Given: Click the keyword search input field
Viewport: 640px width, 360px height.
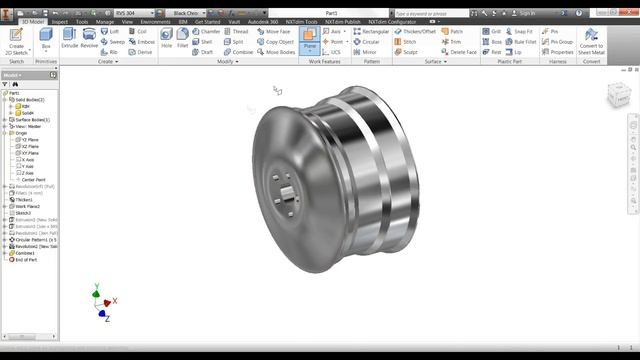Looking at the screenshot, I should [431, 13].
